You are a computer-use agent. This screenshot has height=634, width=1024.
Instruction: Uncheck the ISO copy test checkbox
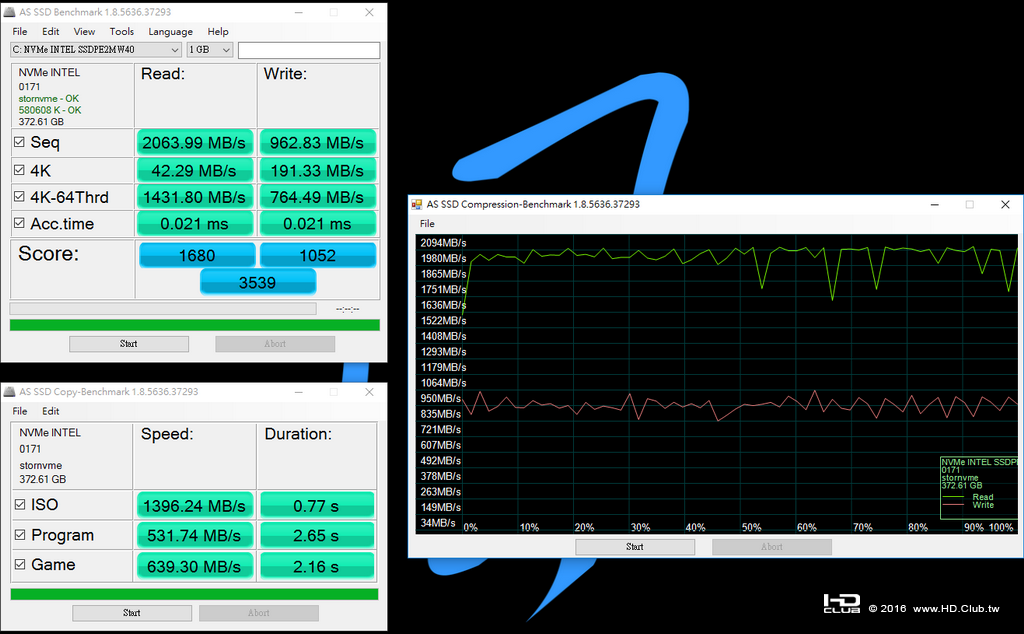[20, 504]
